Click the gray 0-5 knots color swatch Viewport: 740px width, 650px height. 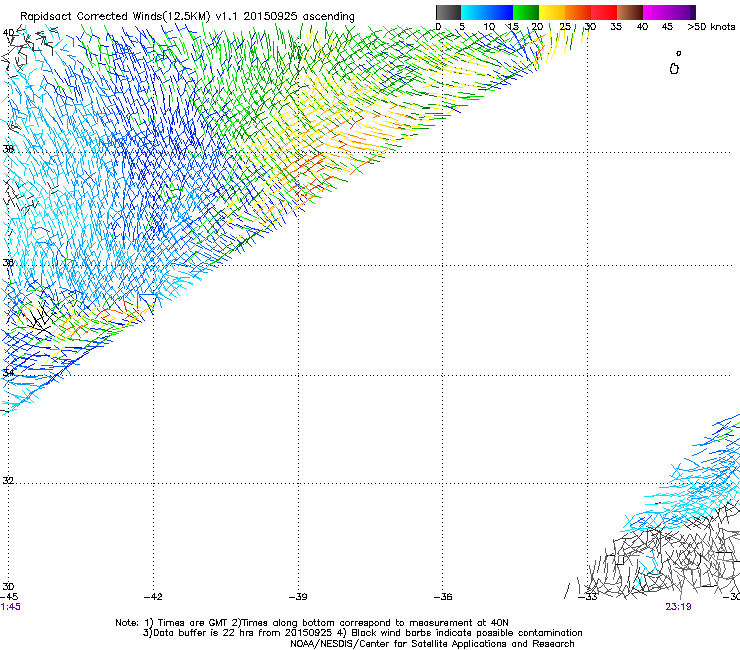click(x=448, y=12)
